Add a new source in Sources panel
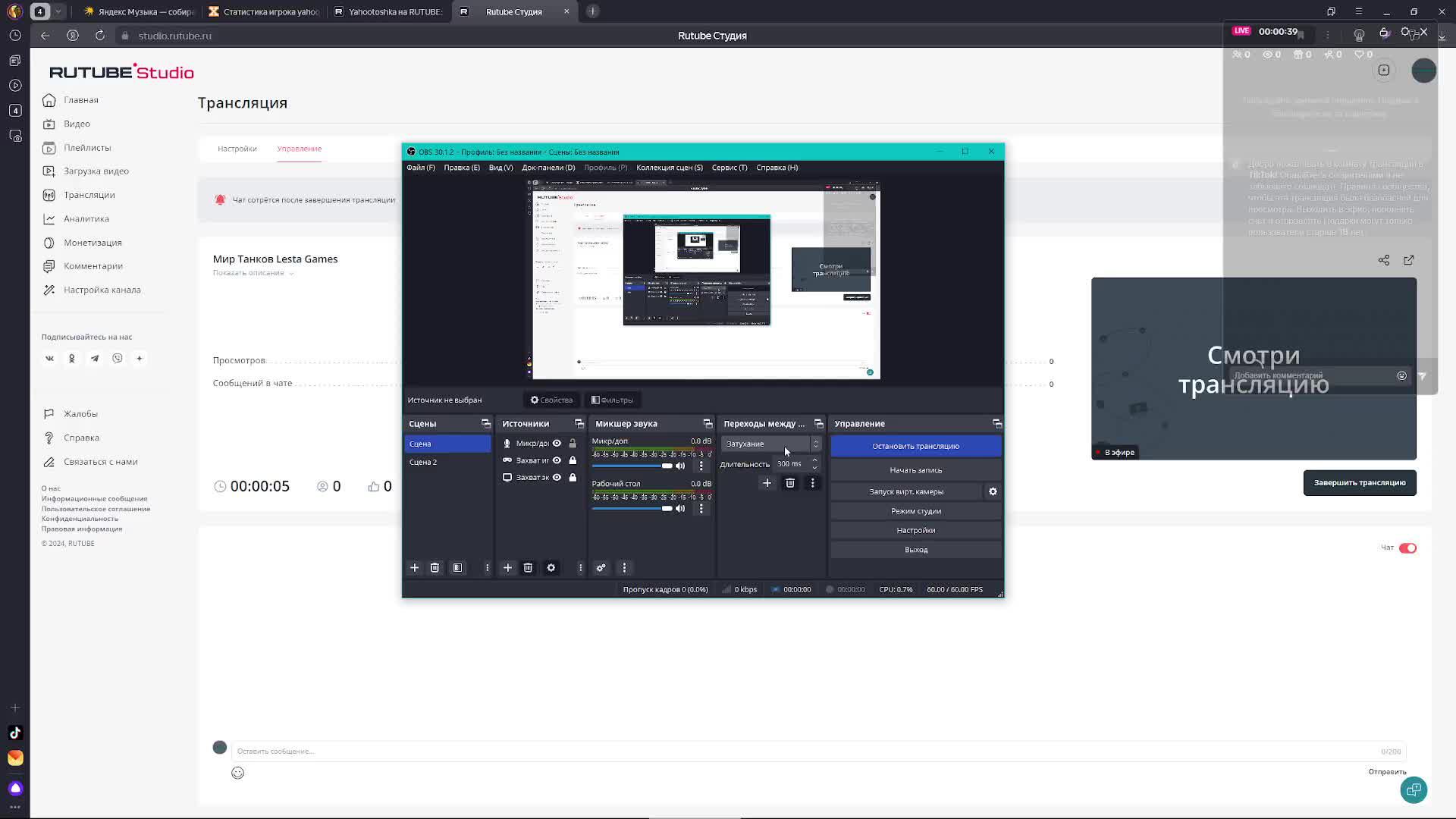 (507, 567)
